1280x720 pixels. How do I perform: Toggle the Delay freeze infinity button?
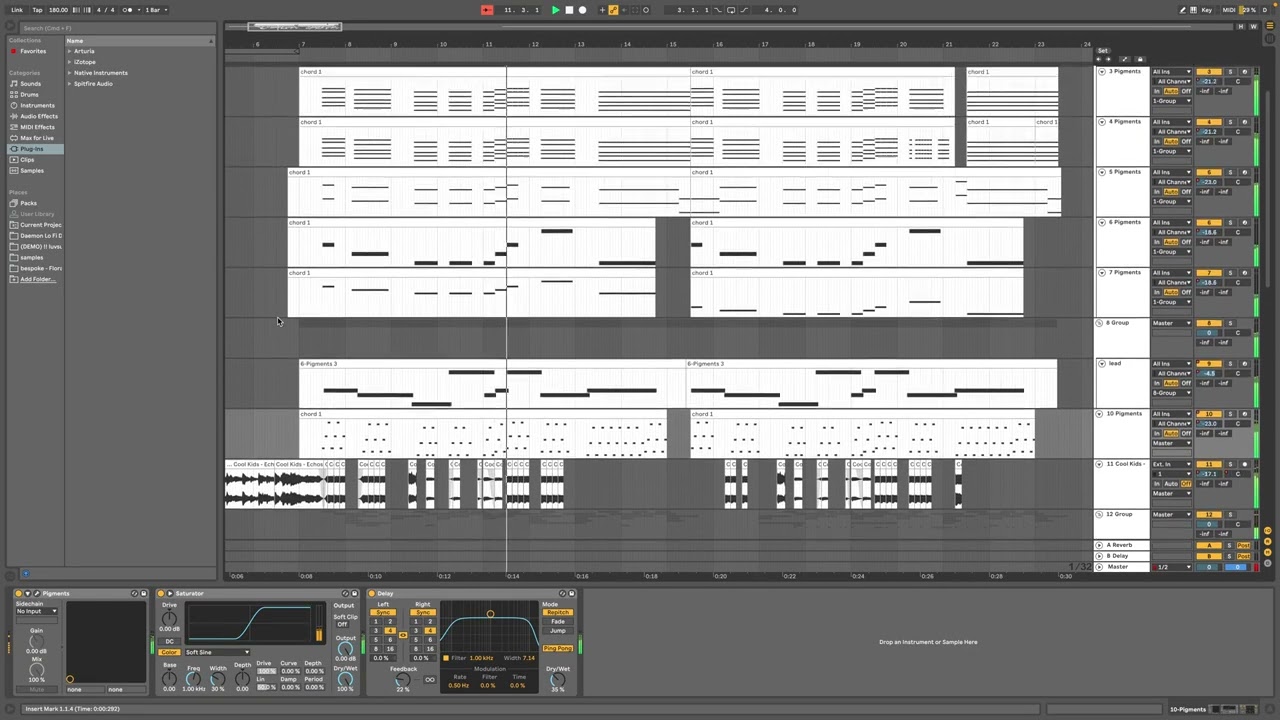pyautogui.click(x=429, y=680)
